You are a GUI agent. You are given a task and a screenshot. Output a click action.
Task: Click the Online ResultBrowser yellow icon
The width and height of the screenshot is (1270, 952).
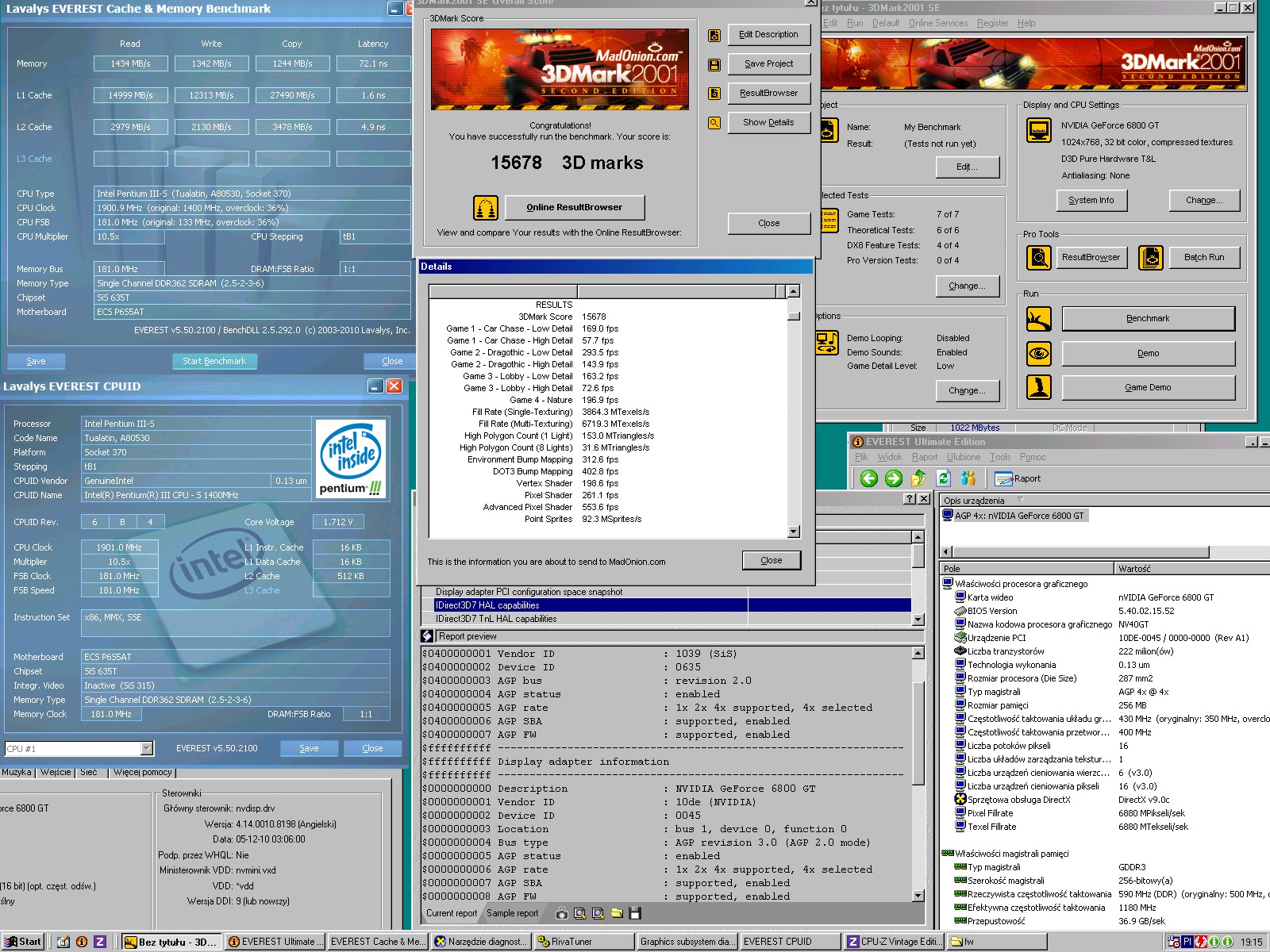(486, 208)
